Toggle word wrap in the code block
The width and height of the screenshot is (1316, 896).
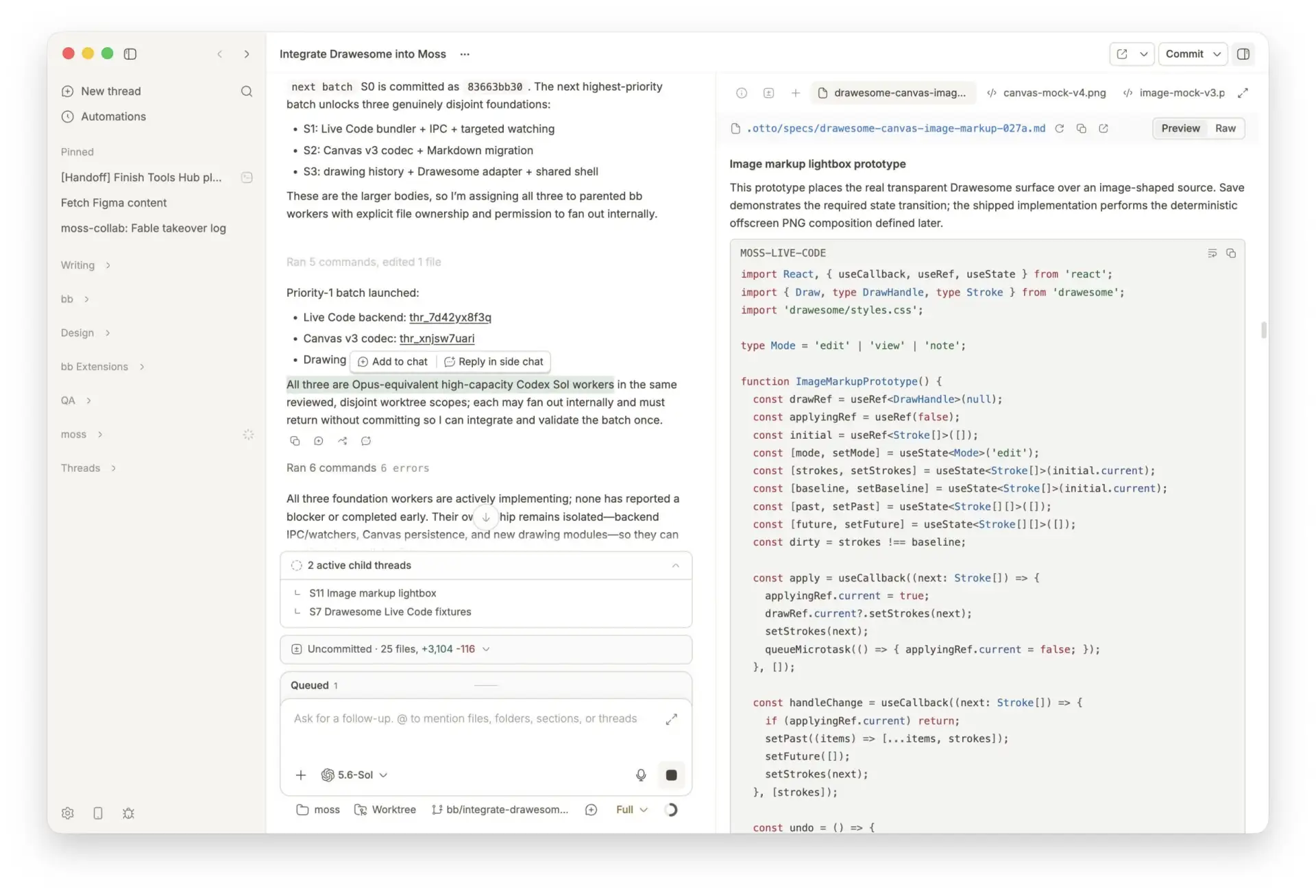[1212, 253]
